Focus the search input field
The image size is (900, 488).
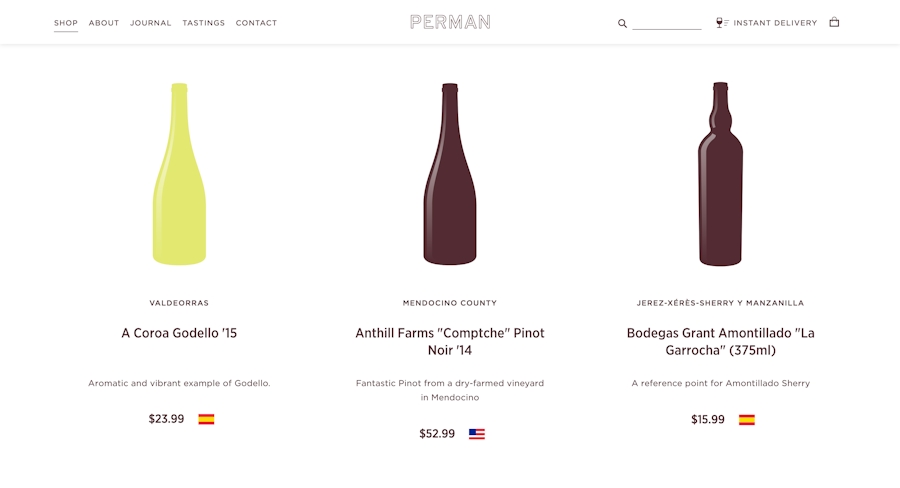[666, 24]
